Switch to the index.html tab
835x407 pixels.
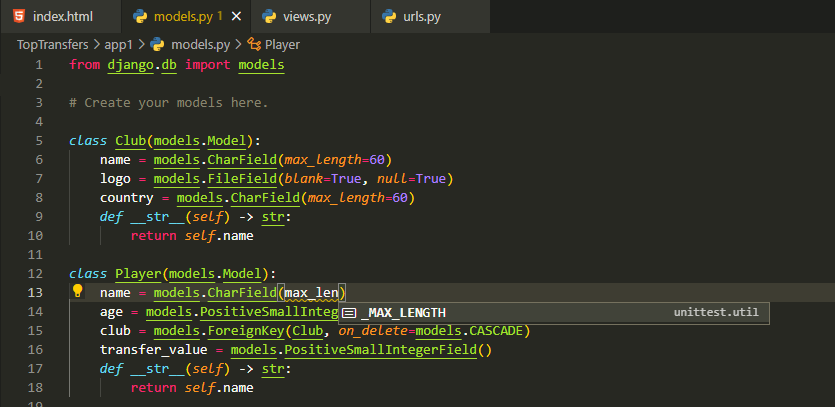coord(60,17)
